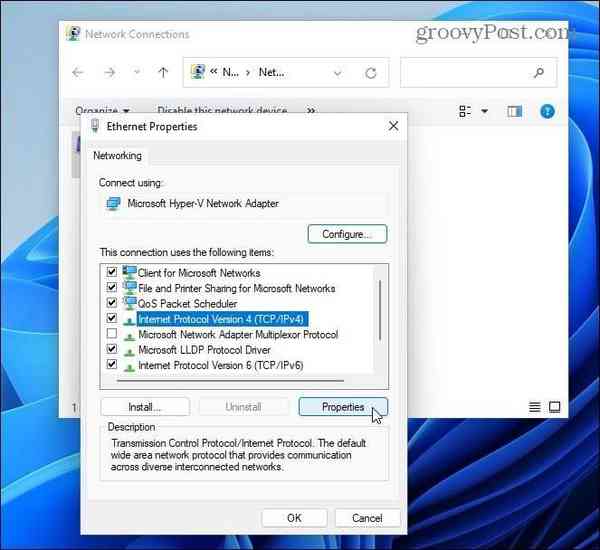Enable Microsoft Network Adapter Multiplexor Protocol checkbox

pyautogui.click(x=111, y=333)
